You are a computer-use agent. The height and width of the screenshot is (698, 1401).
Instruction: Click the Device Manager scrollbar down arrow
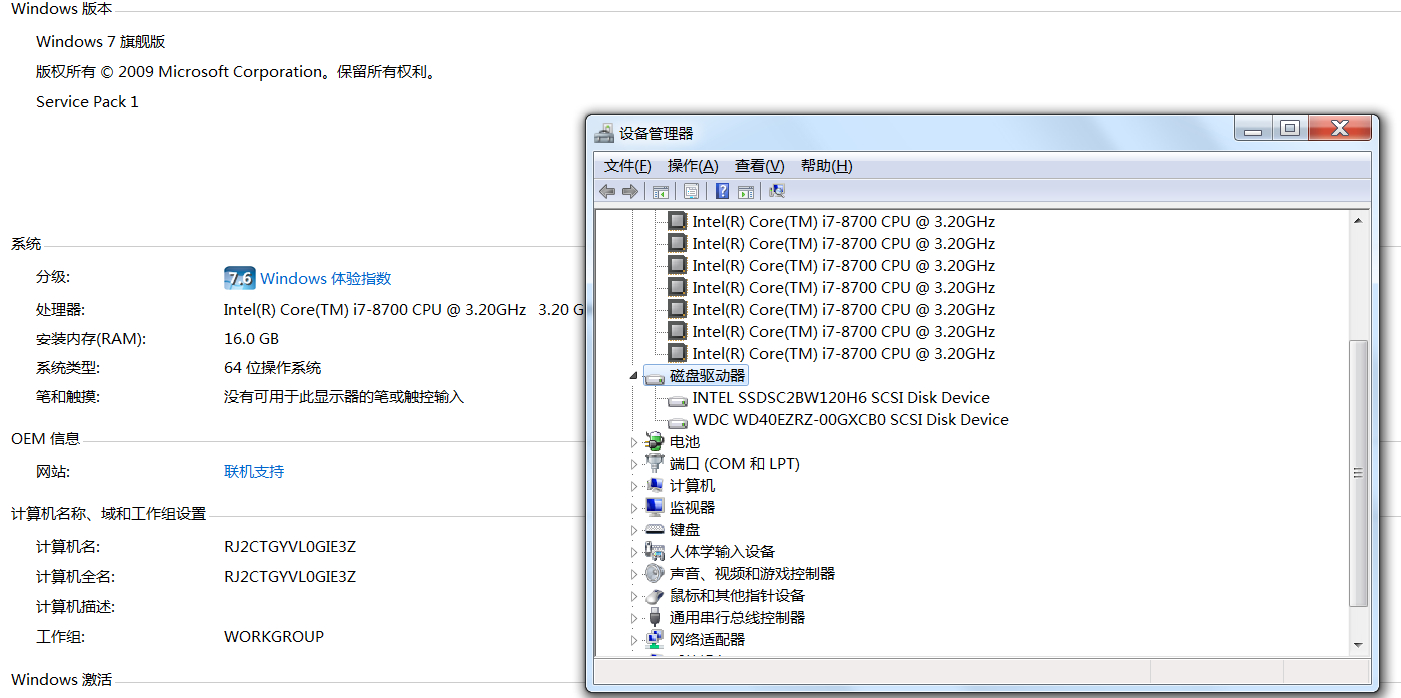1358,645
